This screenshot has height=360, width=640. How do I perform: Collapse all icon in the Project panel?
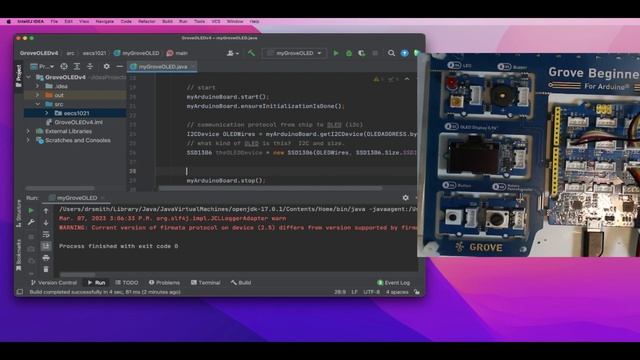tap(90, 67)
